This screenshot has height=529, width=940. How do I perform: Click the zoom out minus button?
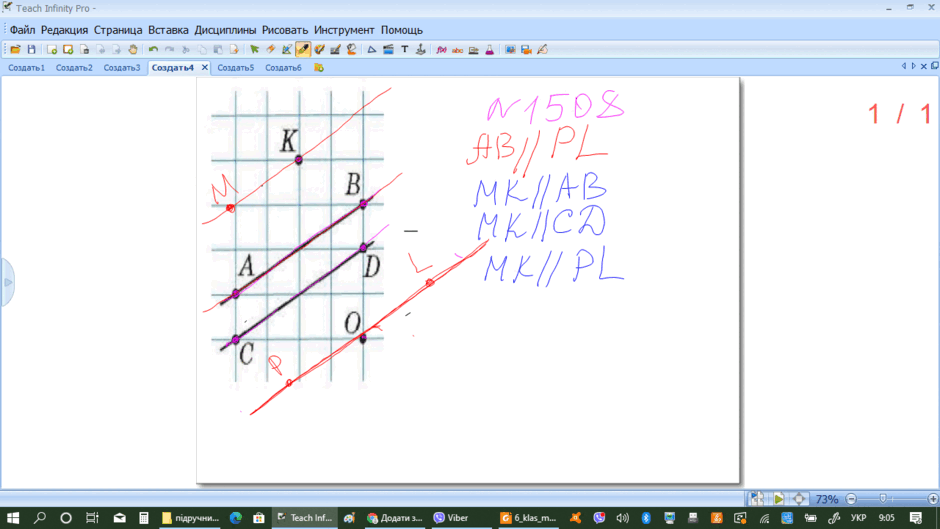click(x=851, y=499)
